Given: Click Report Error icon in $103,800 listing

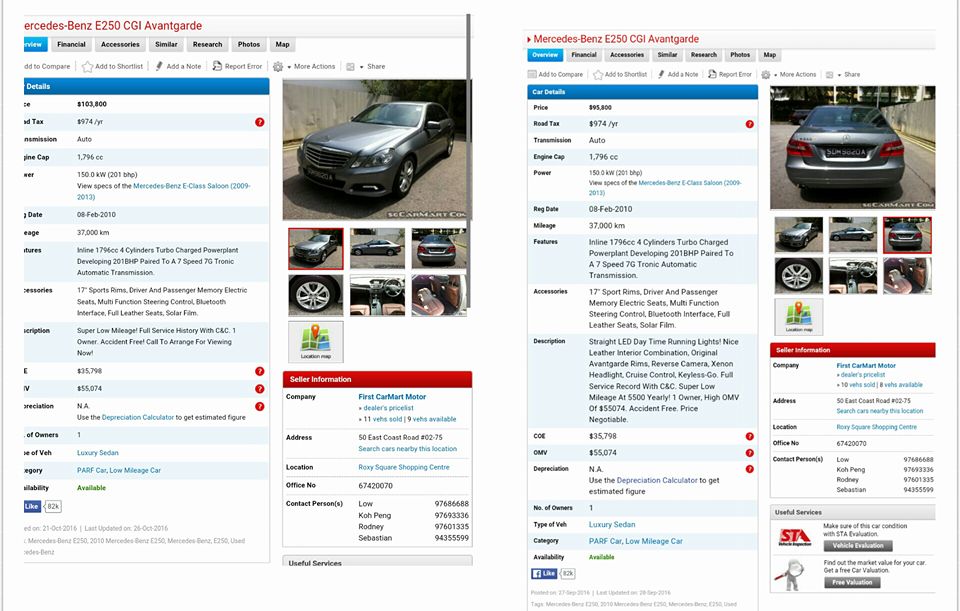Looking at the screenshot, I should click(x=217, y=66).
